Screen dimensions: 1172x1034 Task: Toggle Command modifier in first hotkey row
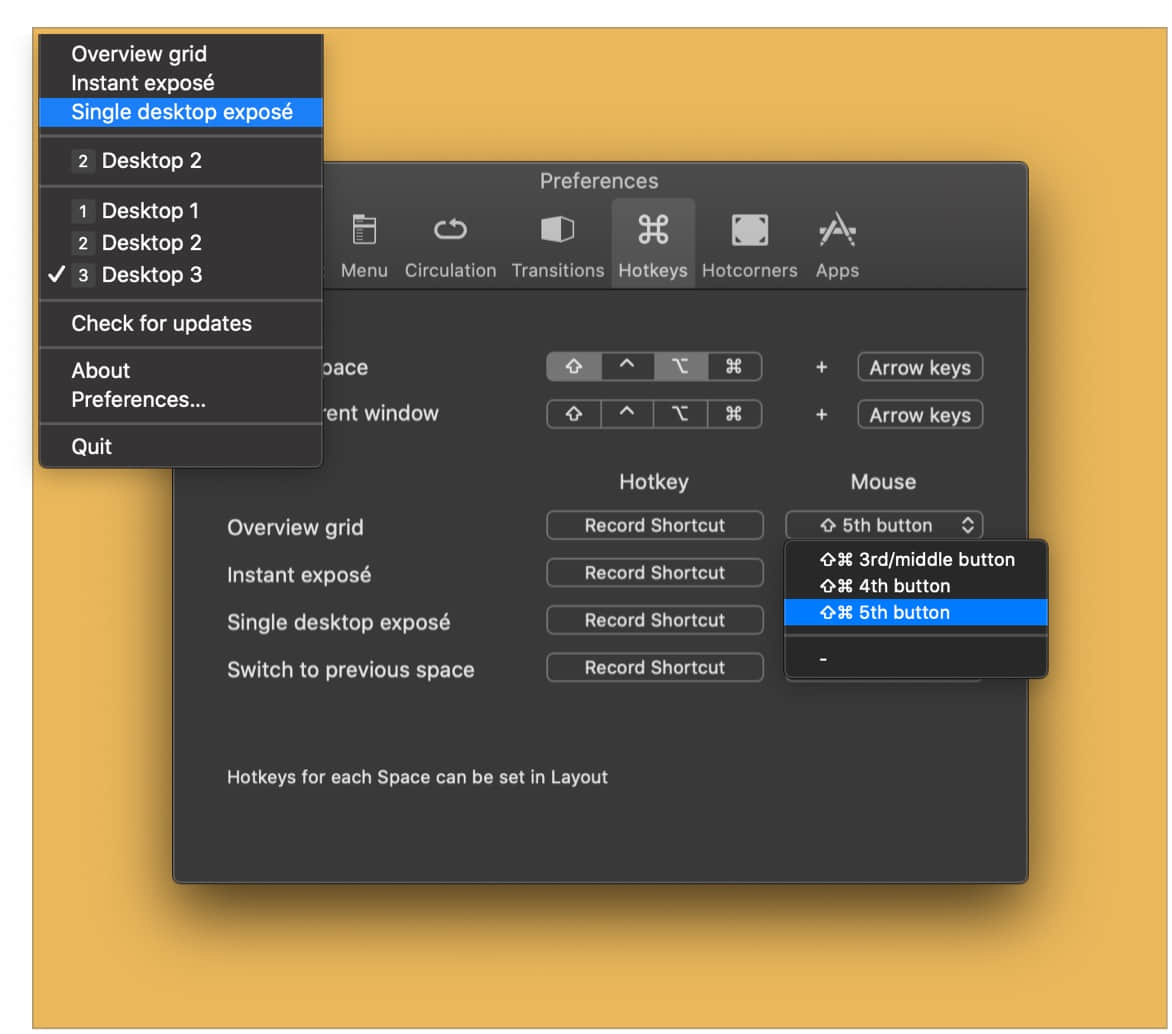point(734,367)
